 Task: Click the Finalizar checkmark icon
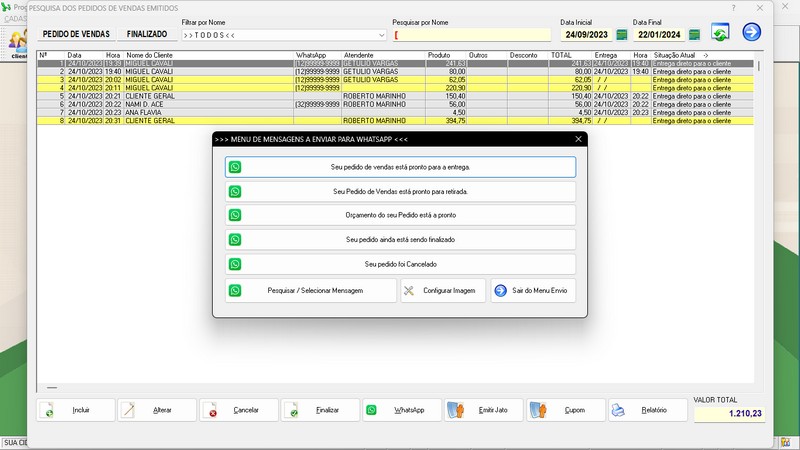pyautogui.click(x=292, y=410)
